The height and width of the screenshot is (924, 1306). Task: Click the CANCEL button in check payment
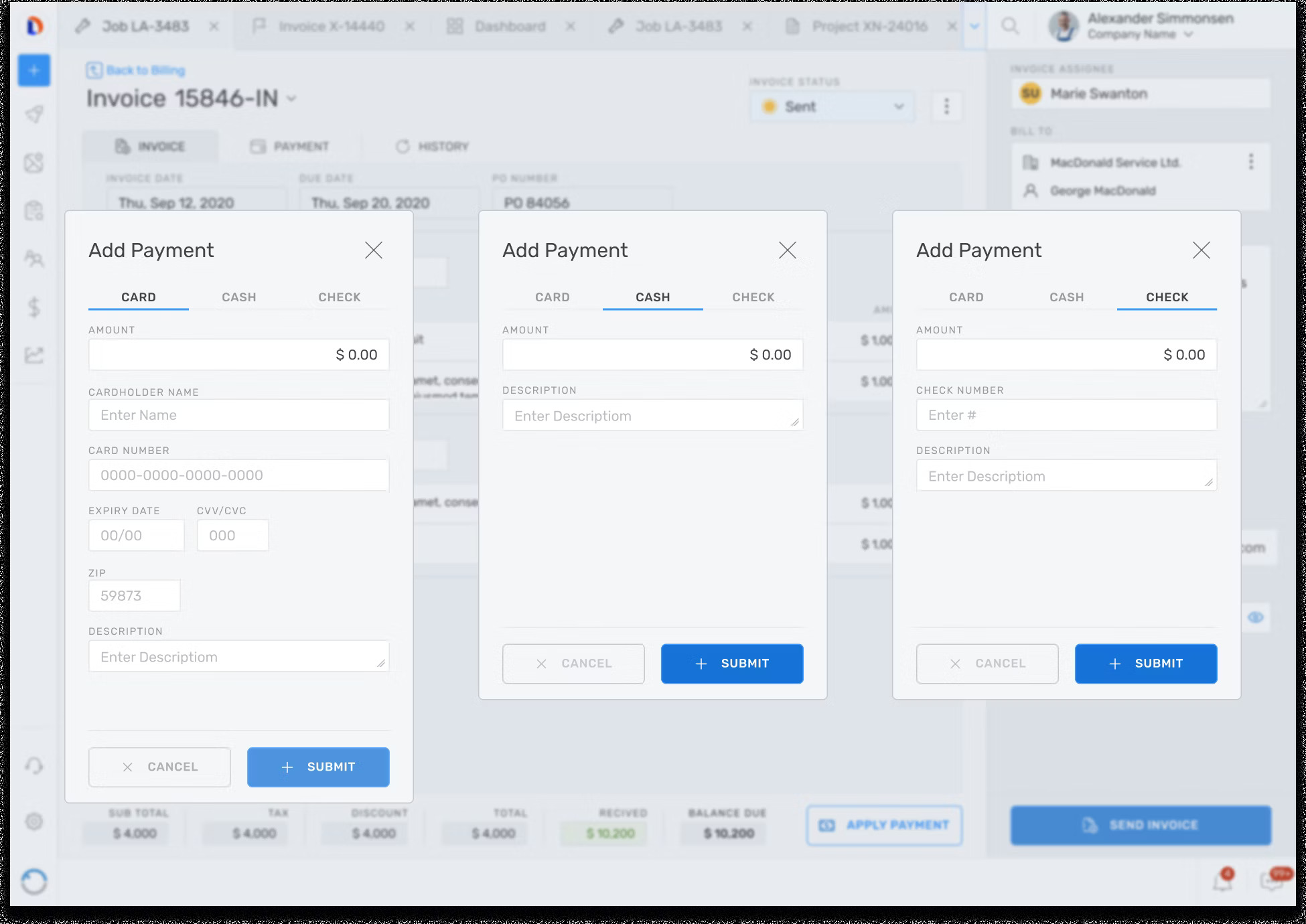point(987,663)
